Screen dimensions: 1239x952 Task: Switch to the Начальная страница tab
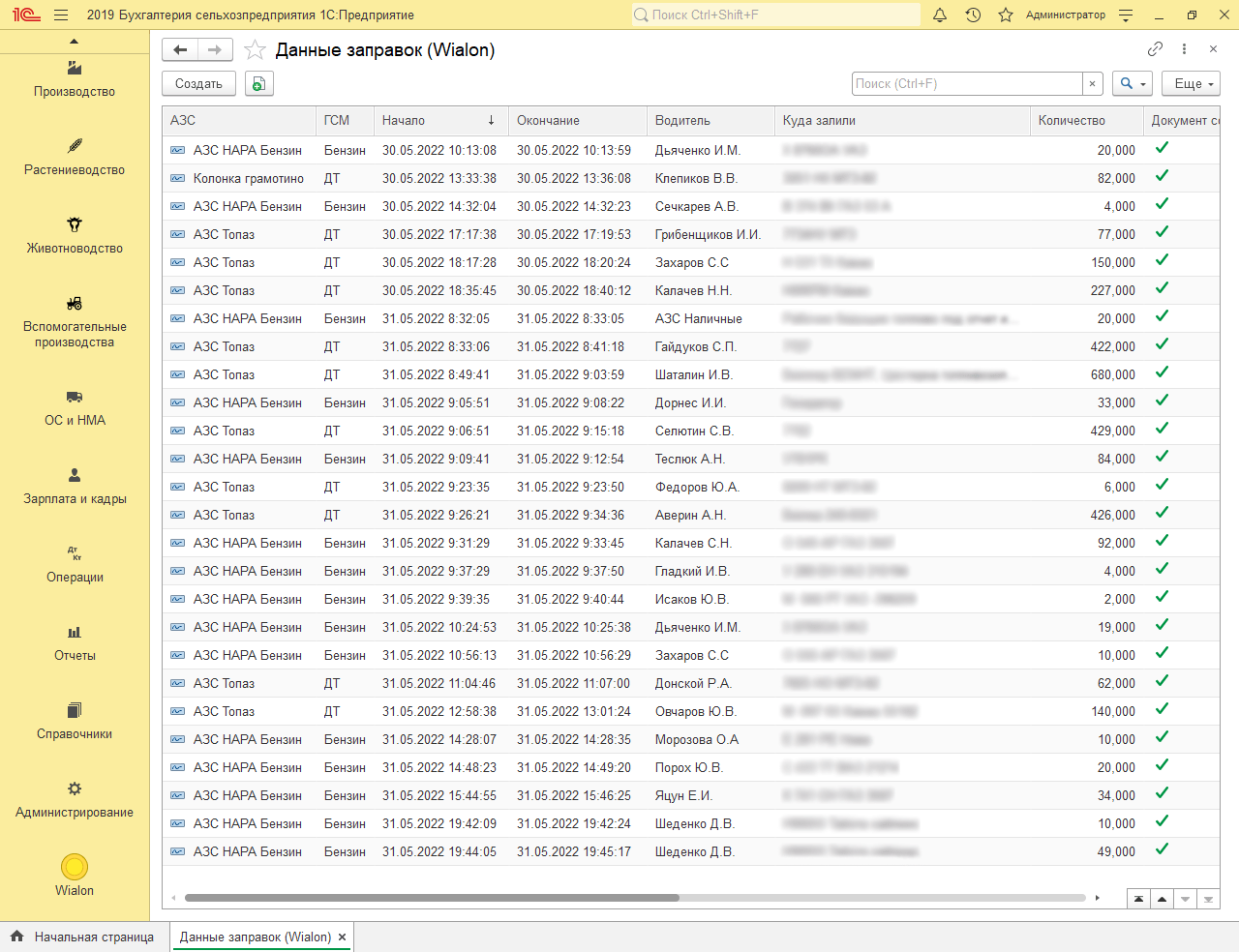(83, 937)
